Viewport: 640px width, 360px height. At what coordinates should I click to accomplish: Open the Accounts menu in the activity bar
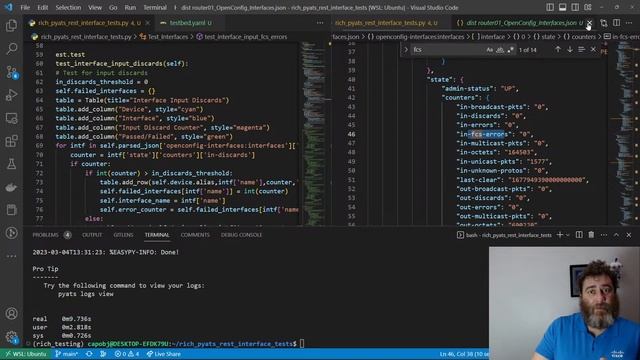pyautogui.click(x=11, y=313)
